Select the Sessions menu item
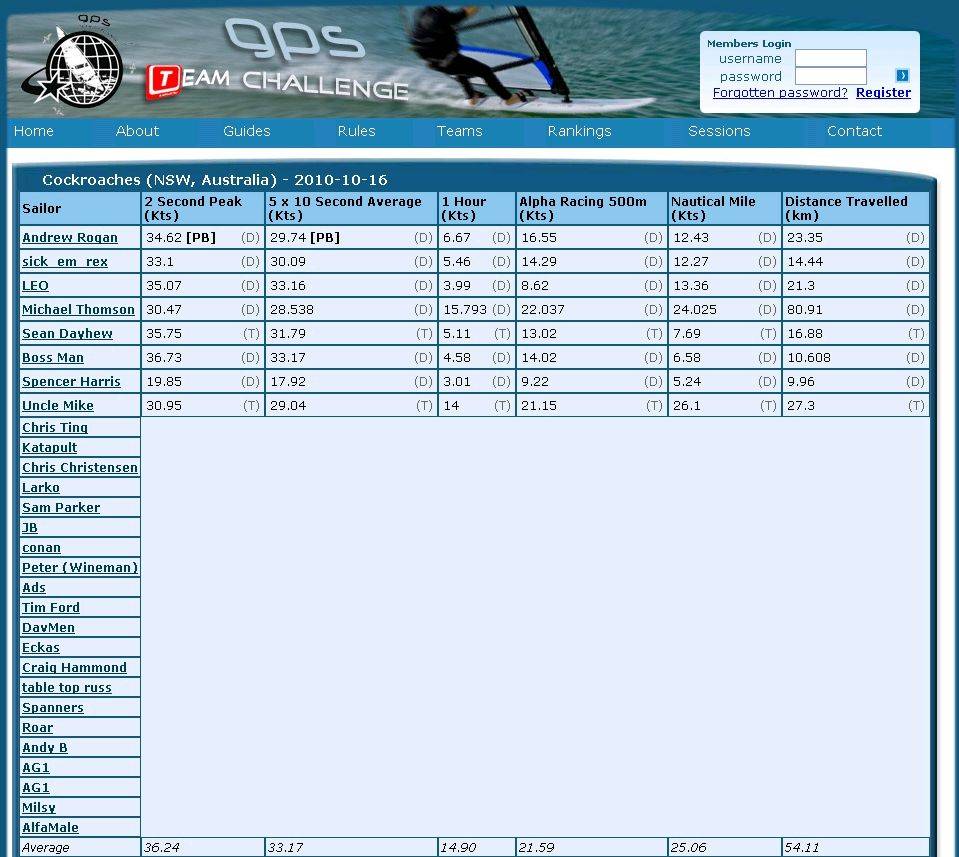 (x=718, y=131)
